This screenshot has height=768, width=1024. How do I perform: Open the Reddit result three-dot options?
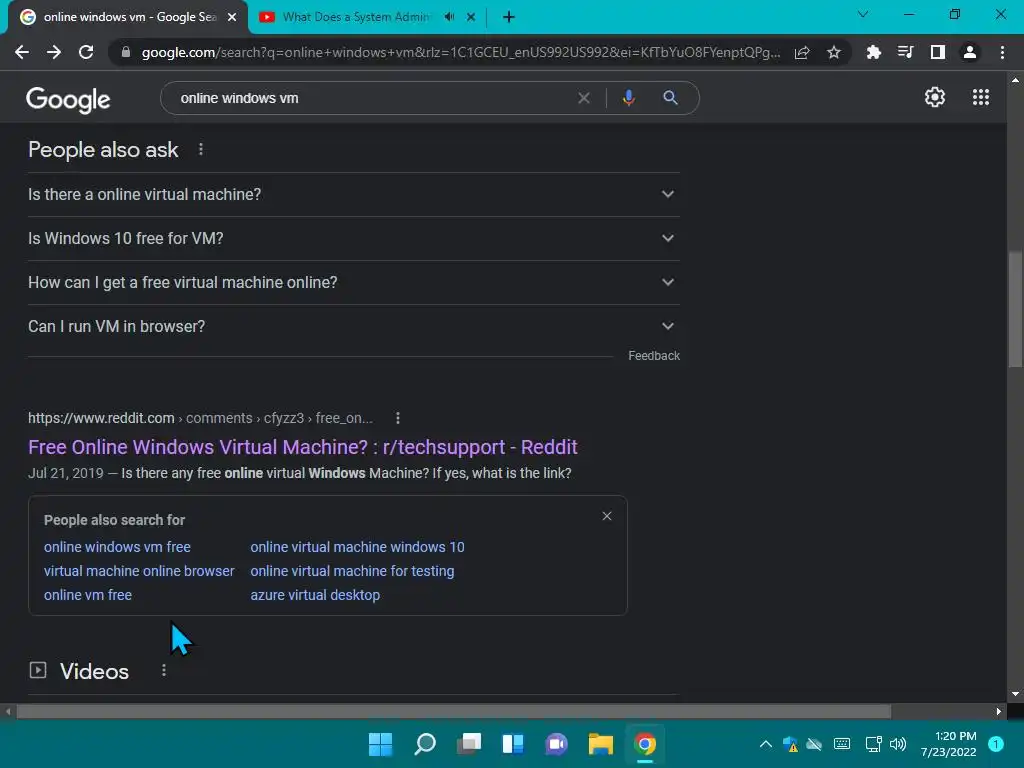click(x=398, y=418)
